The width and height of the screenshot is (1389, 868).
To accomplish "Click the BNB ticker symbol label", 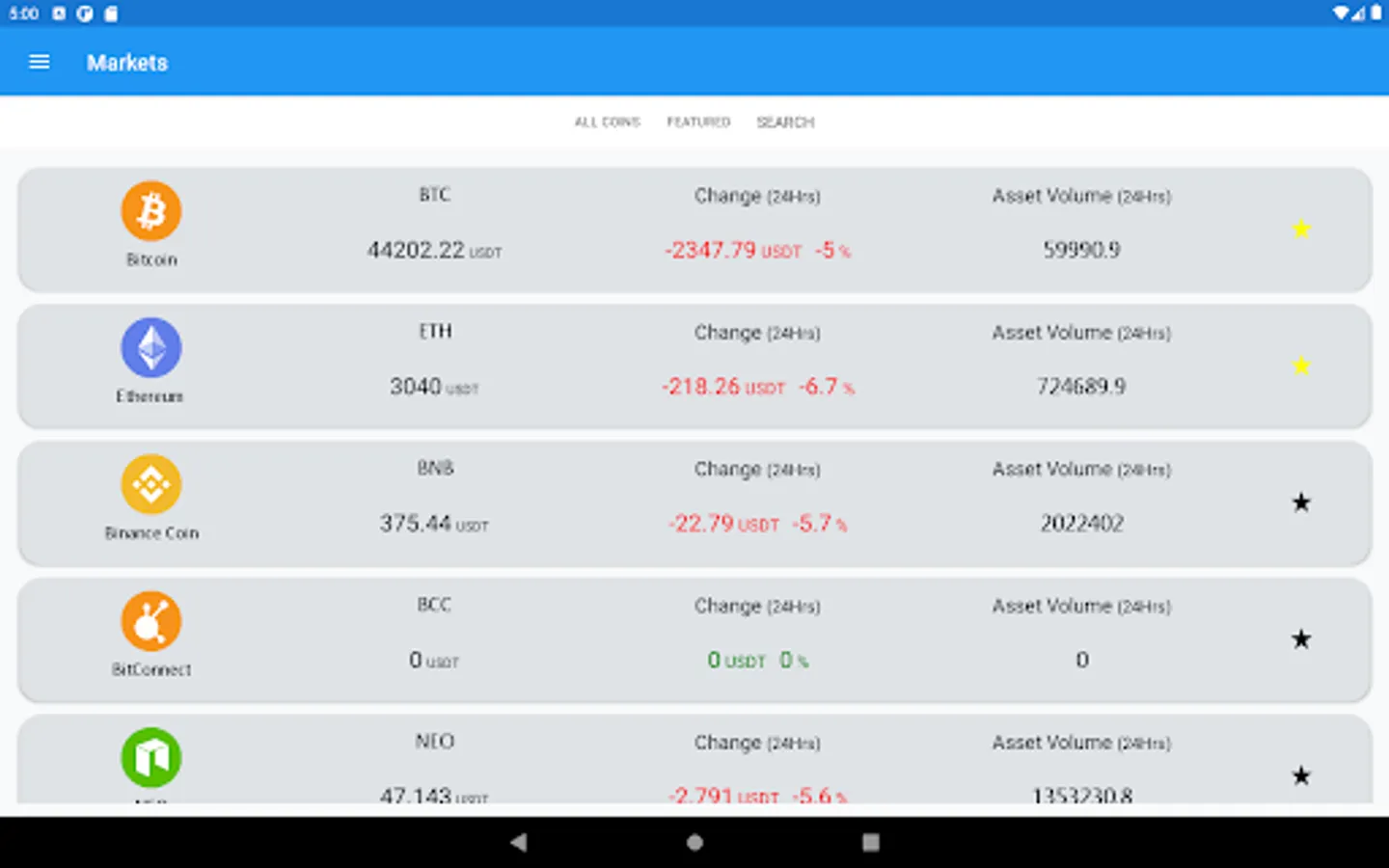I will pyautogui.click(x=434, y=469).
